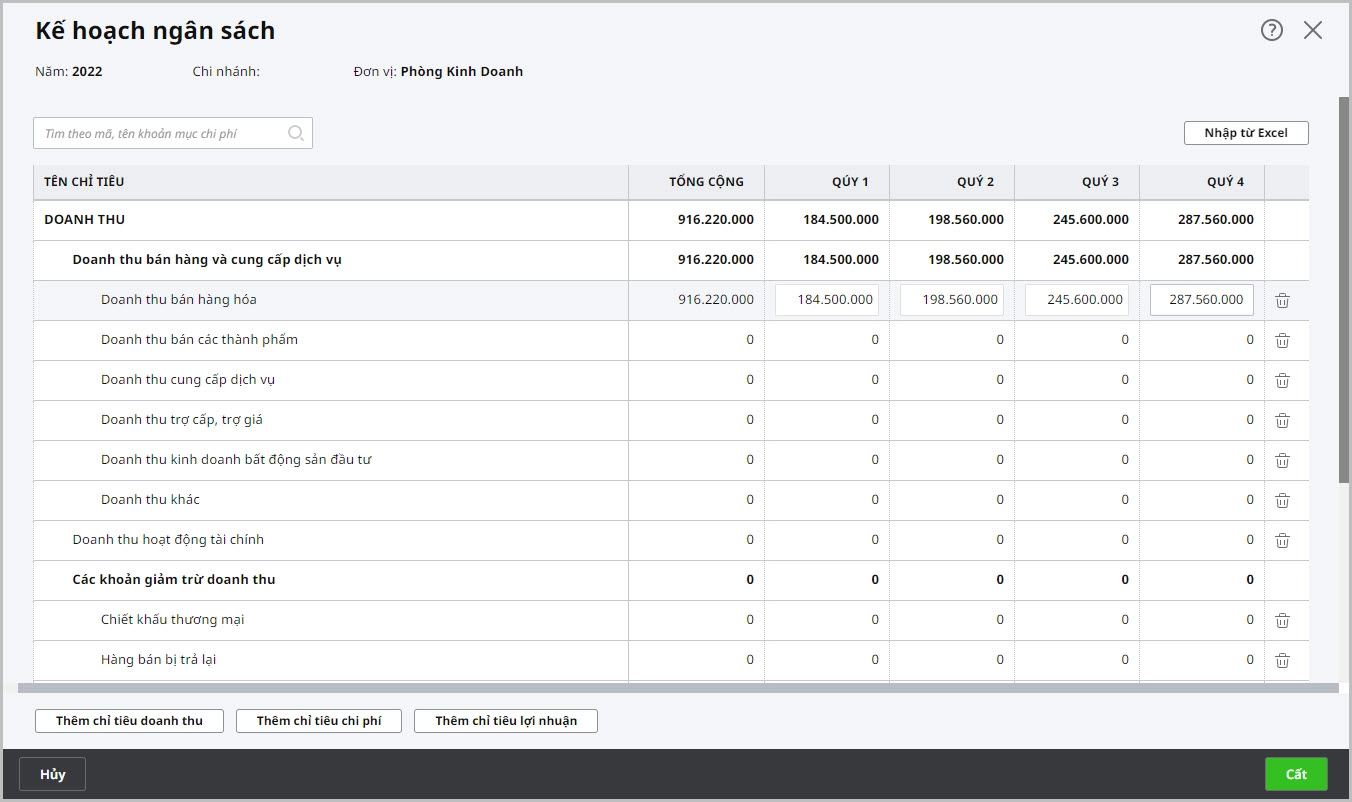Click Quý 1 cell of Doanh thu khác
The width and height of the screenshot is (1352, 802).
pos(827,500)
